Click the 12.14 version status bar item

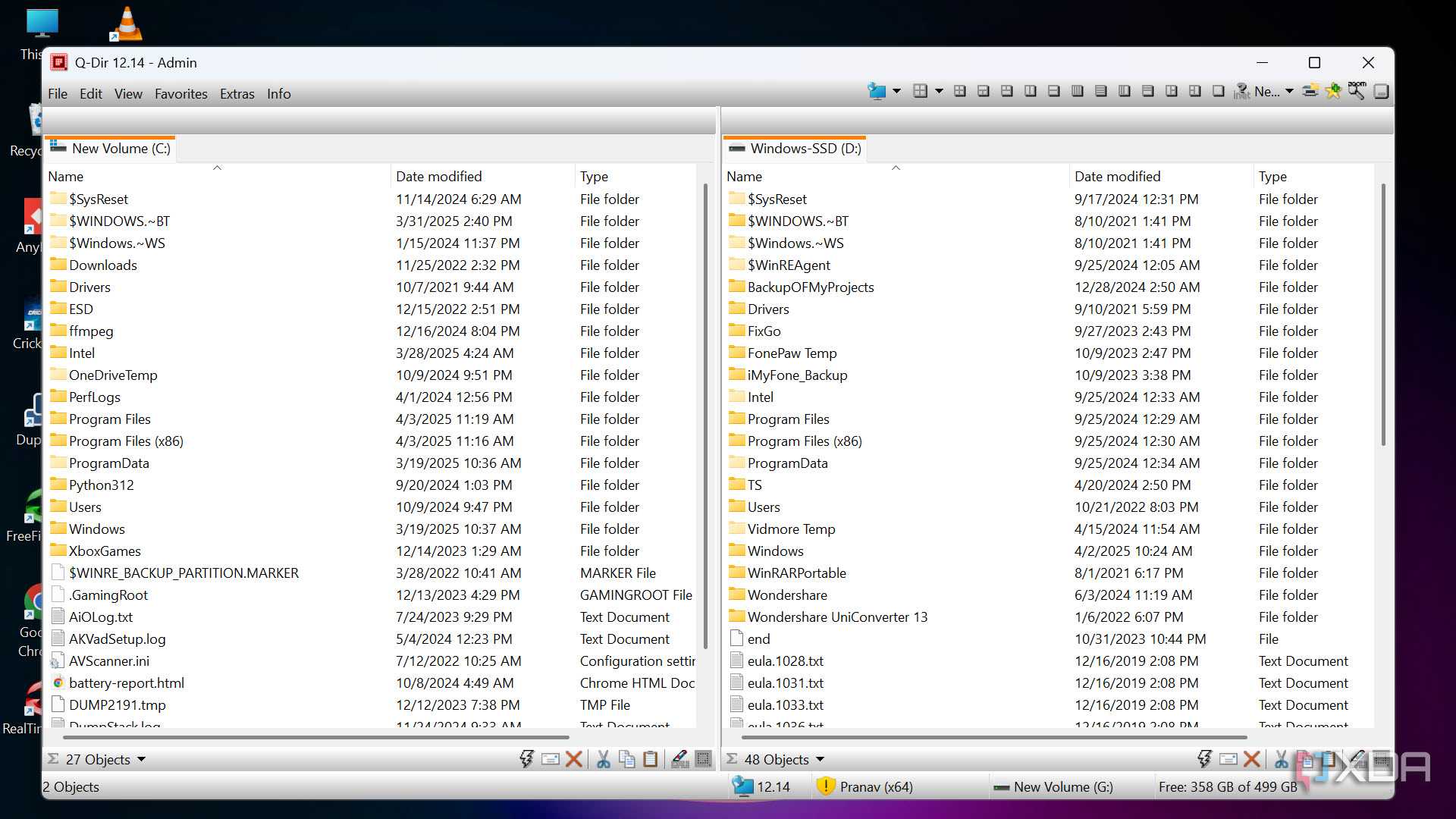[762, 786]
